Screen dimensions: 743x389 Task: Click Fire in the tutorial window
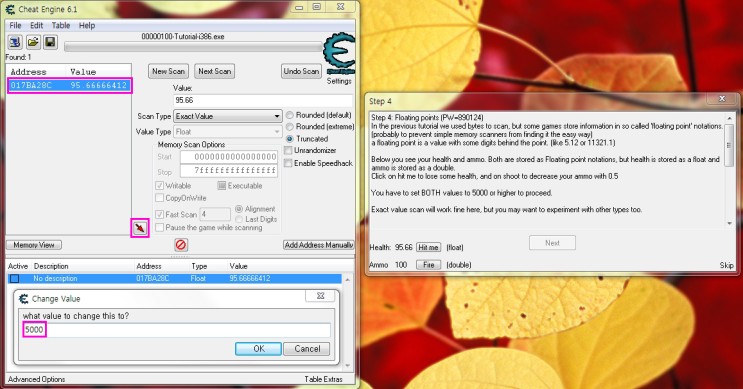pos(428,265)
